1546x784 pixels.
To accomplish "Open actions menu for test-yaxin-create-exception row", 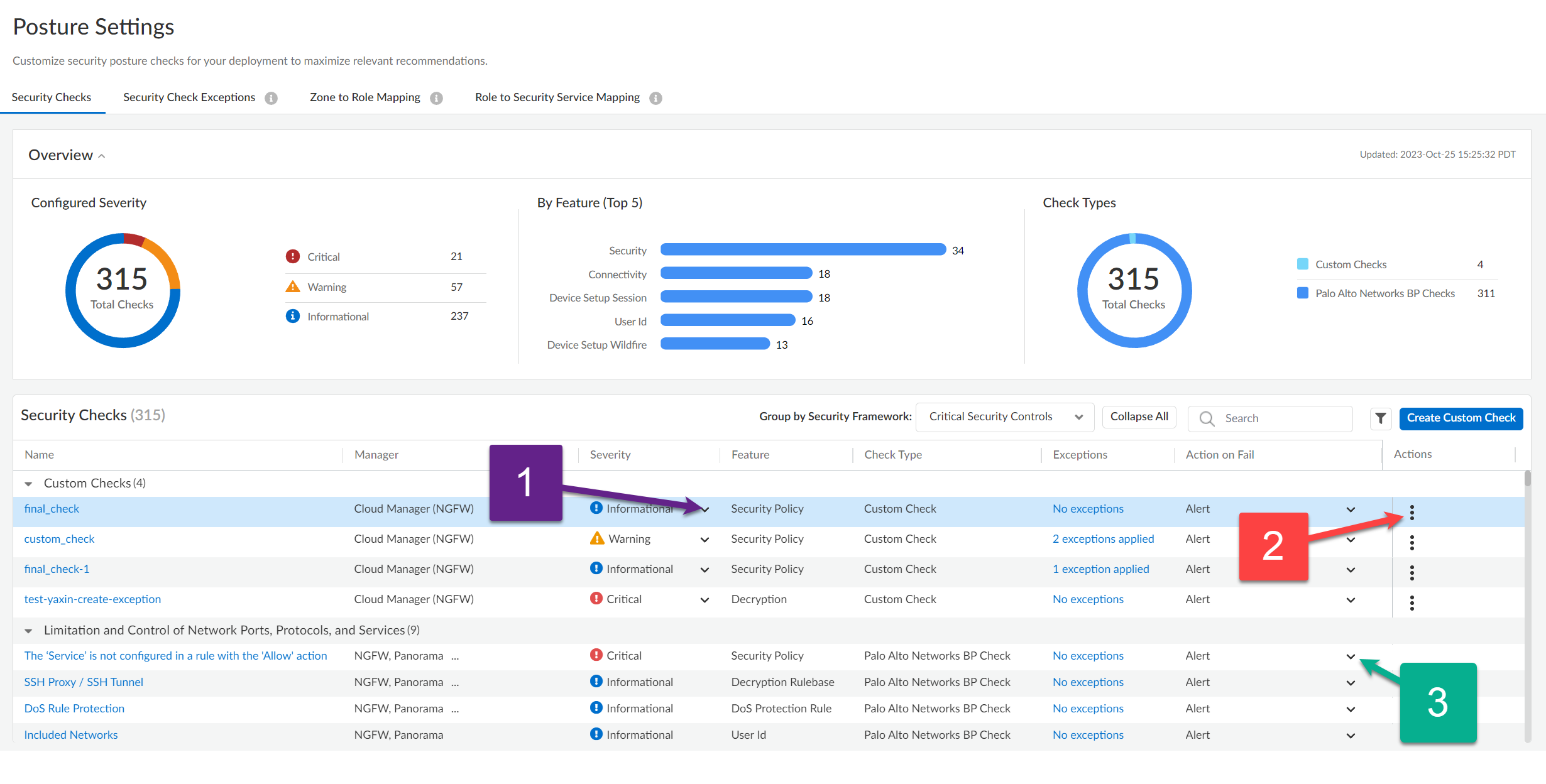I will click(x=1412, y=603).
